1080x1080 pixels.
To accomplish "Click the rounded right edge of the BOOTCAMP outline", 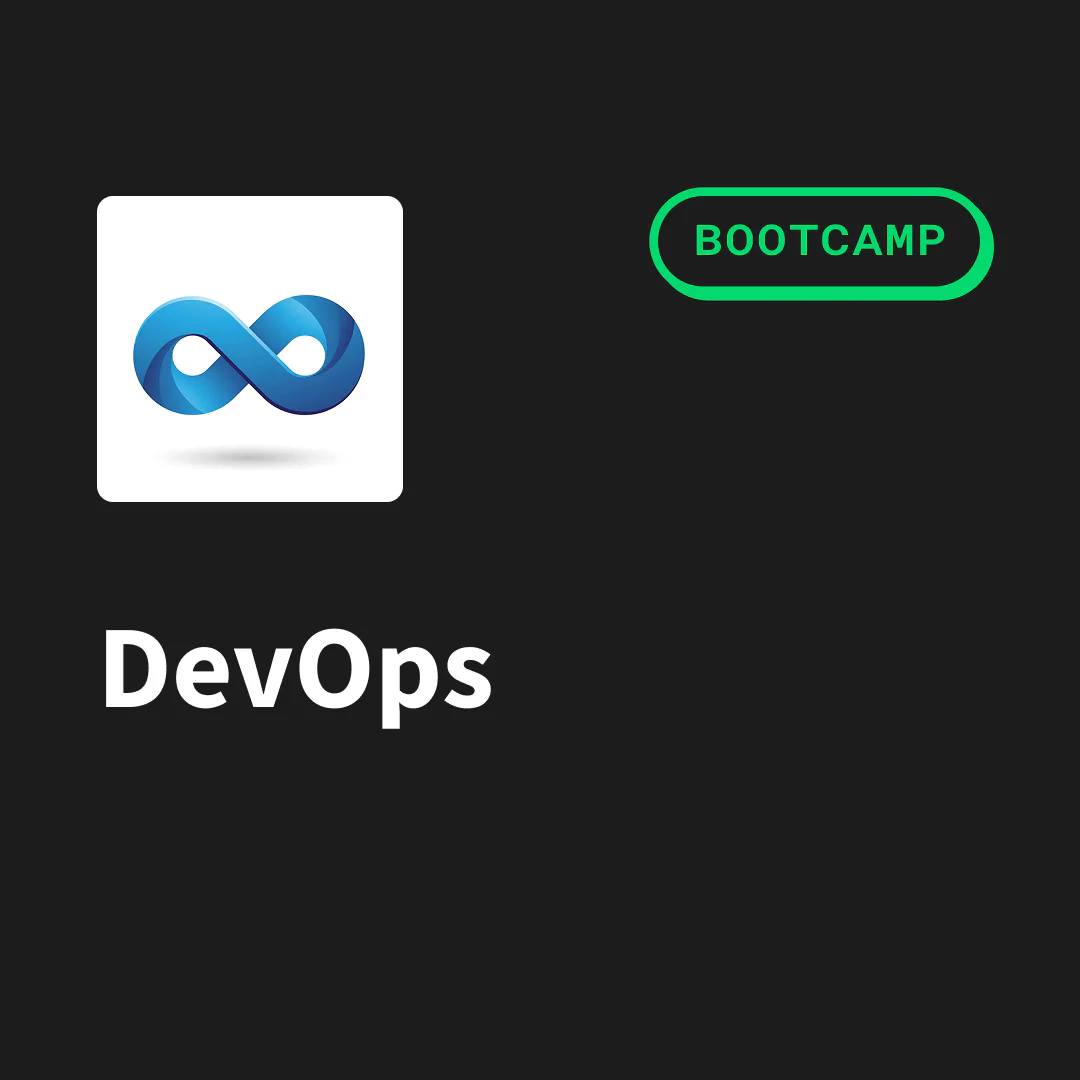I will tap(987, 242).
